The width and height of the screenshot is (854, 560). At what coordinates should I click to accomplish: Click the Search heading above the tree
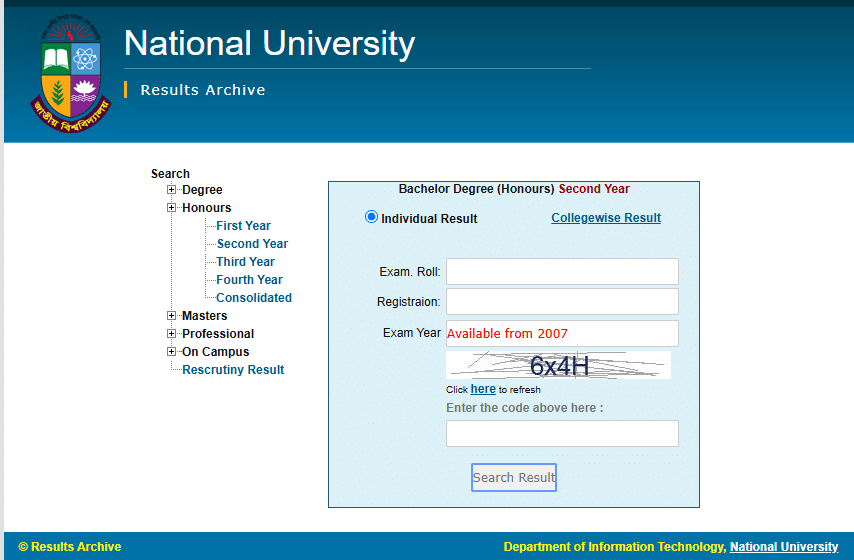tap(170, 174)
